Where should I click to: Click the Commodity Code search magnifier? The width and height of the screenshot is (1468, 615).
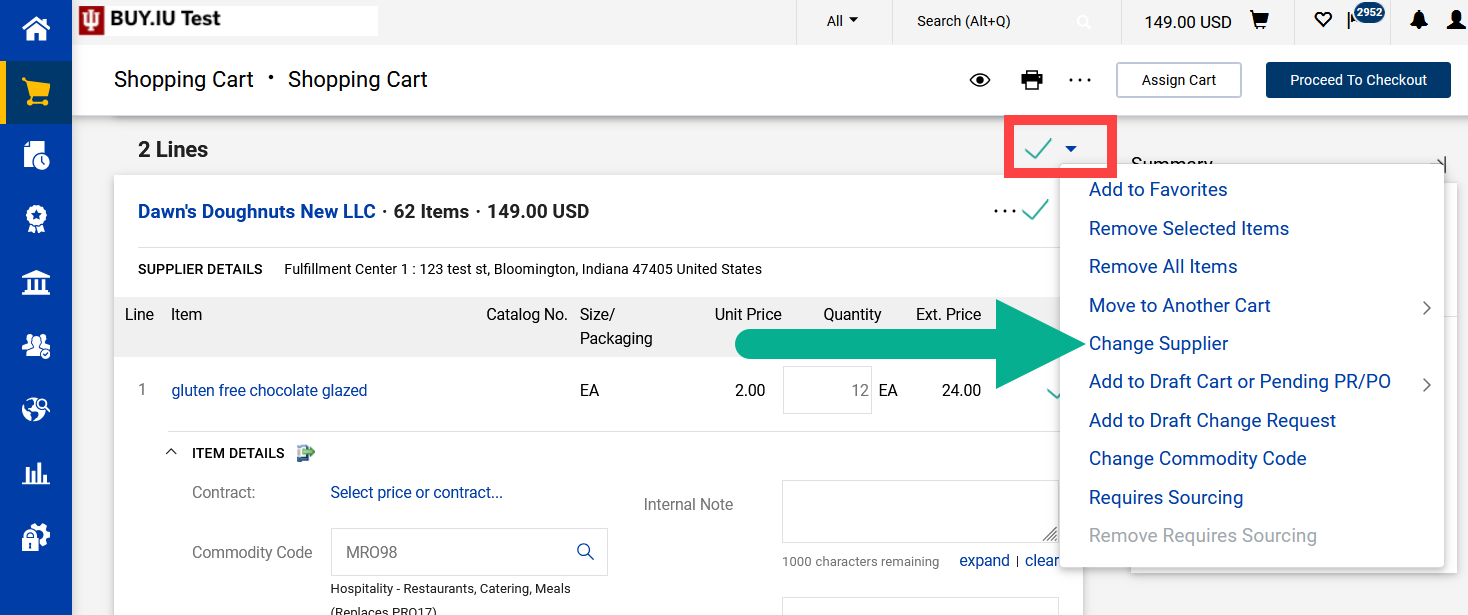point(586,552)
